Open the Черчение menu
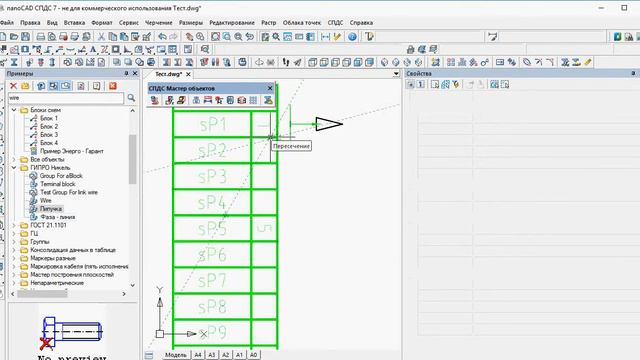The width and height of the screenshot is (640, 360). click(158, 23)
